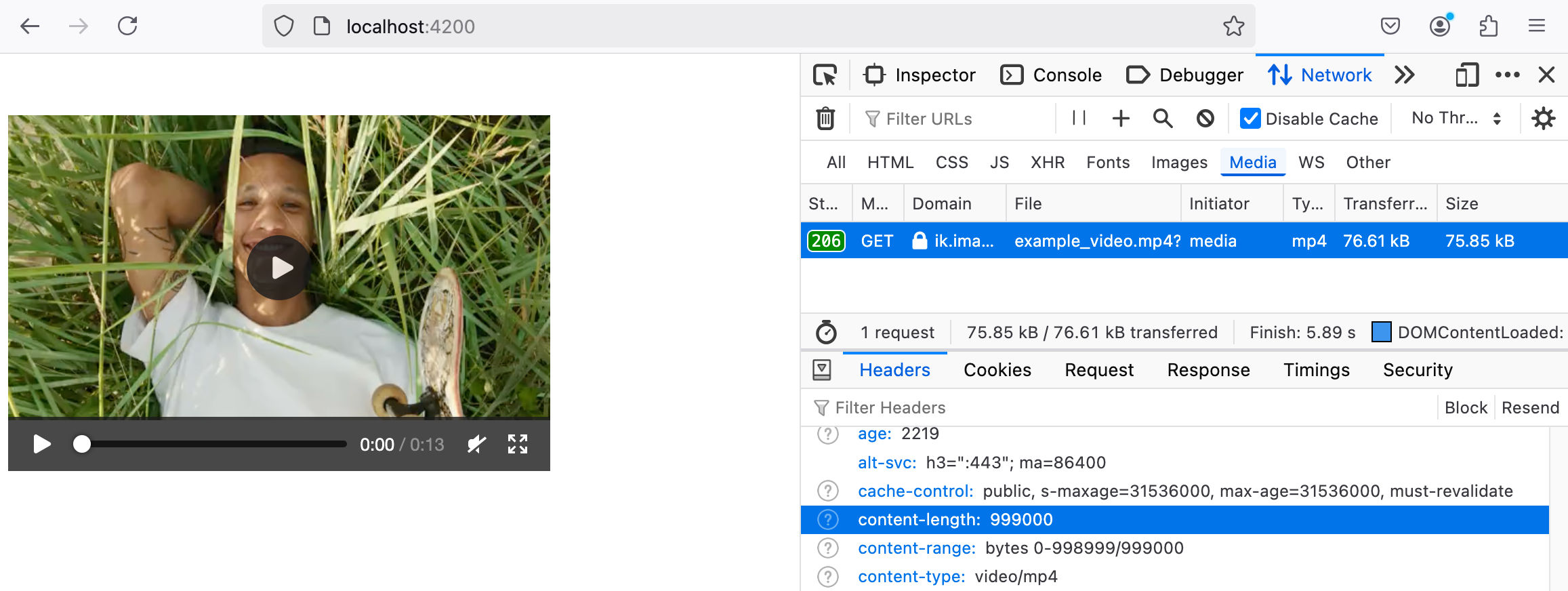Open DevTools customize three-dot menu
The image size is (1568, 591).
[1507, 75]
